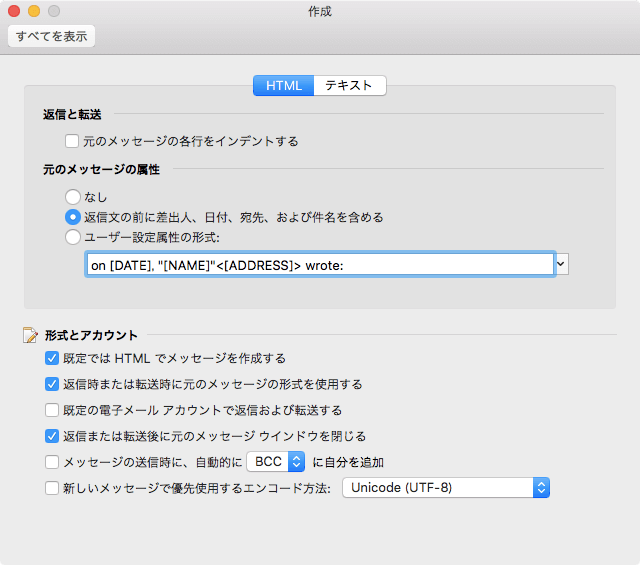The width and height of the screenshot is (640, 565).
Task: Select 返信文の前に差出人、日付 radio option
Action: click(73, 217)
